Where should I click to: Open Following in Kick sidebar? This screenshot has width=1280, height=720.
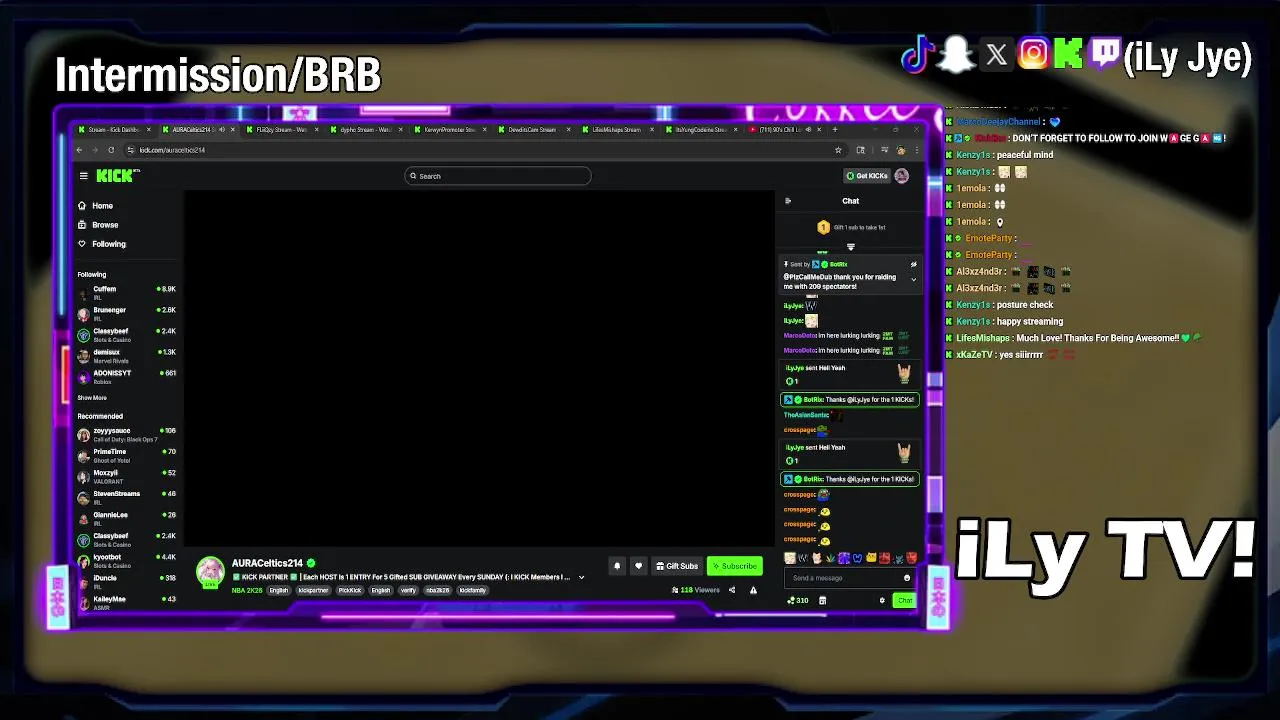click(x=102, y=244)
